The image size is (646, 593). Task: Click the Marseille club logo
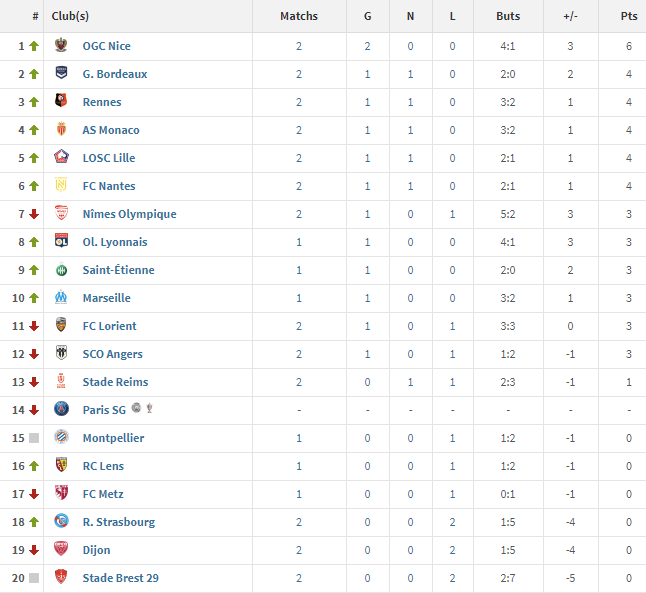(x=61, y=297)
